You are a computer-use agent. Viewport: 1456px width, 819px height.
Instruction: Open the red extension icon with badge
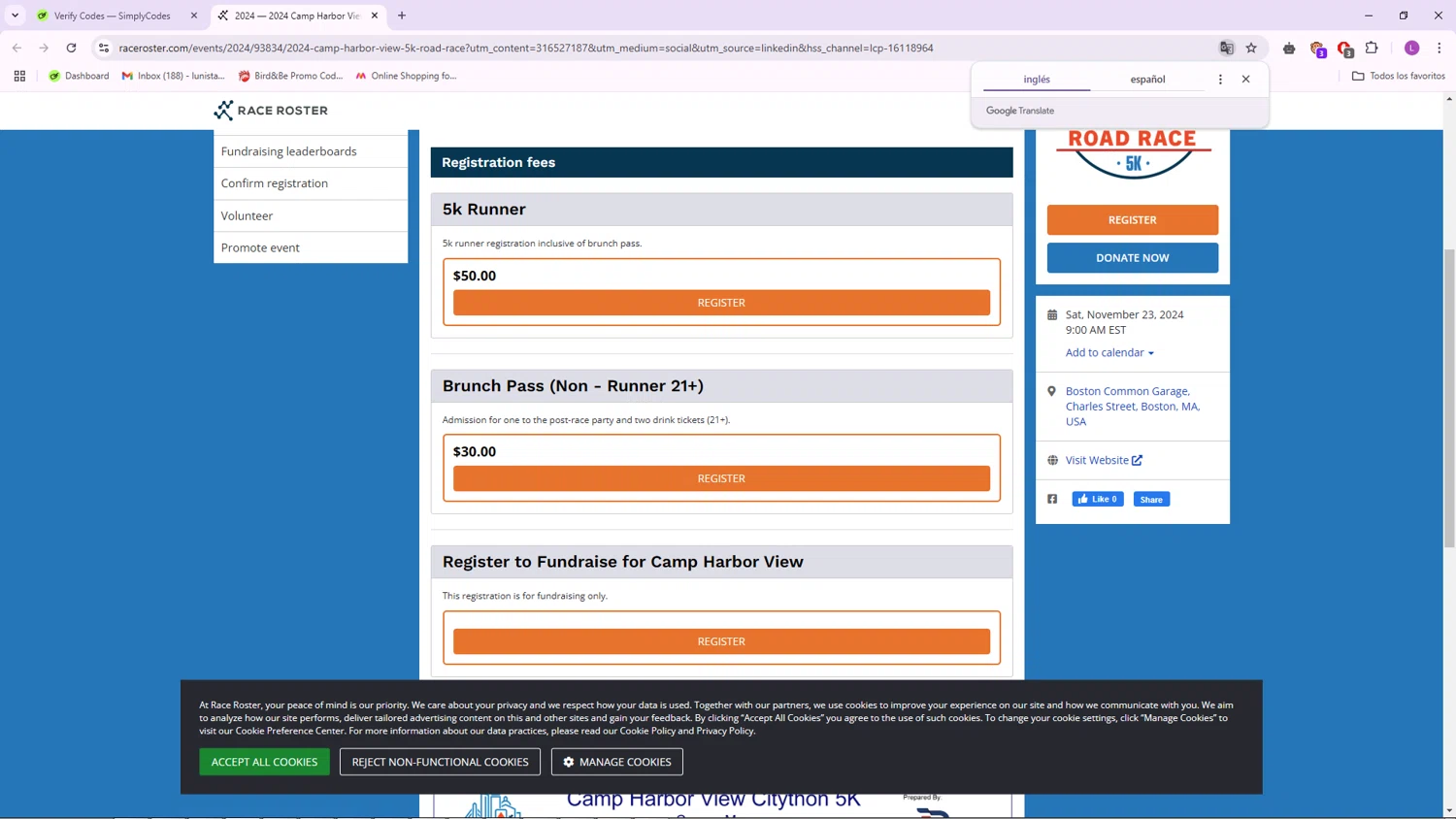coord(1344,49)
